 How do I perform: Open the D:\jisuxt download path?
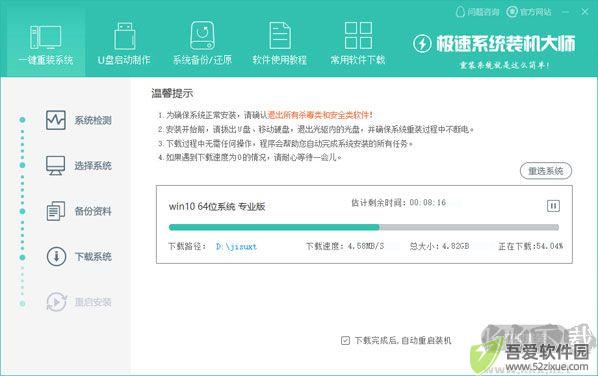[236, 246]
